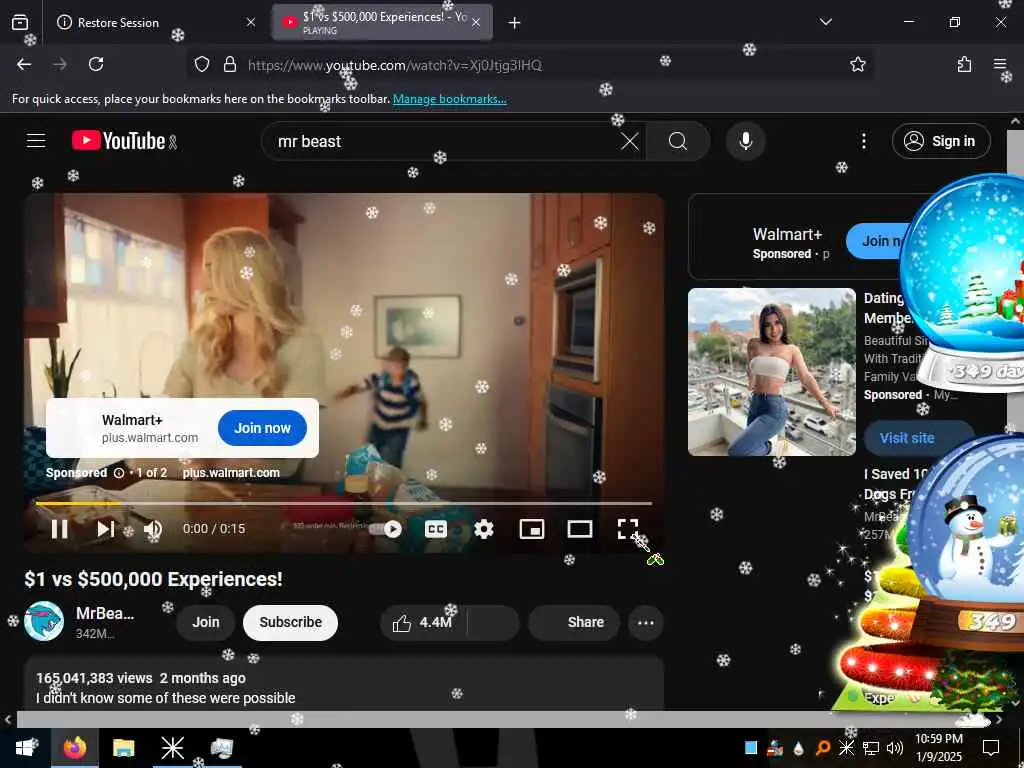The image size is (1024, 768).
Task: Open YouTube hamburger guide menu
Action: pos(36,141)
